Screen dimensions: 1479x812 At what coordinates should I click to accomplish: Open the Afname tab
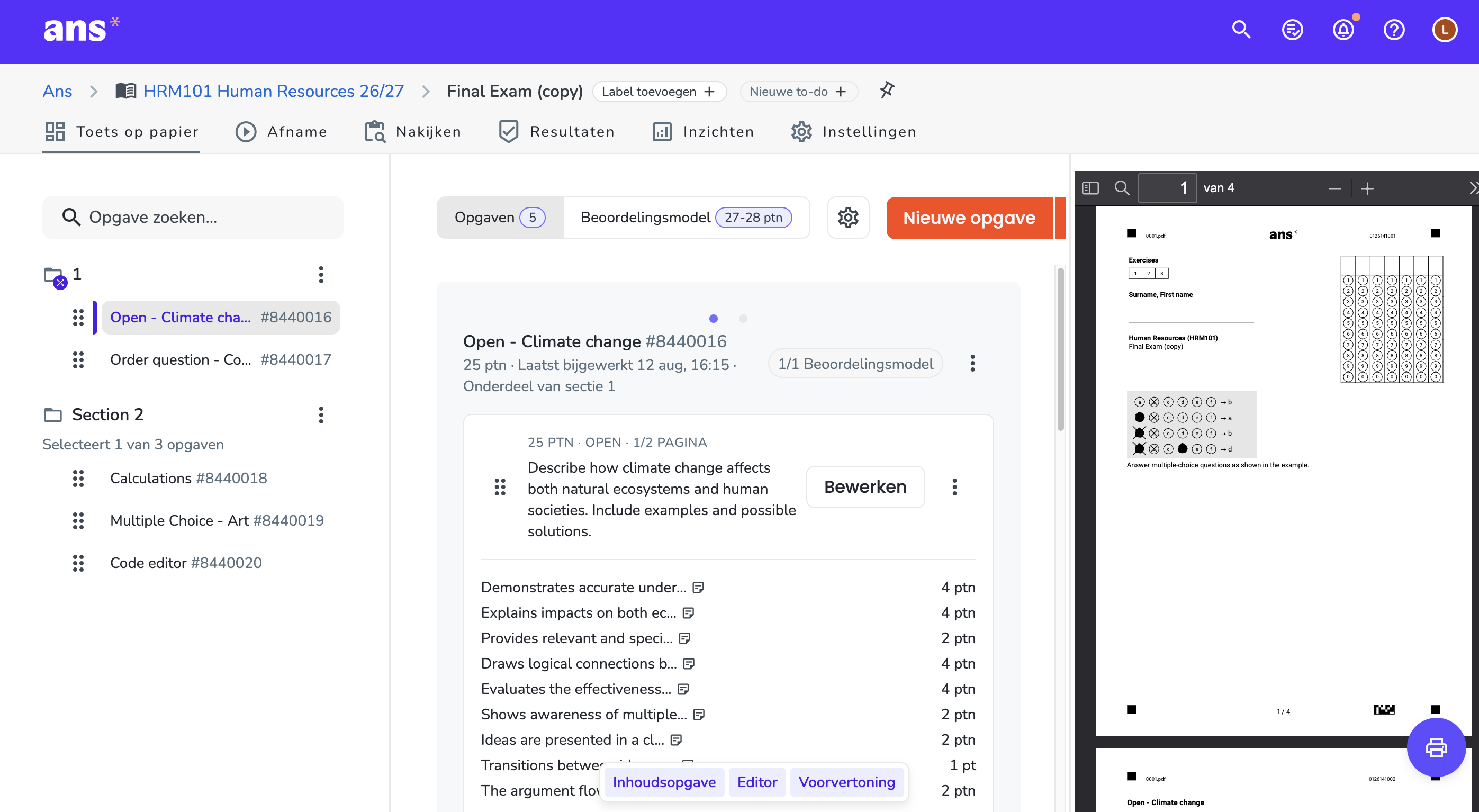[281, 131]
